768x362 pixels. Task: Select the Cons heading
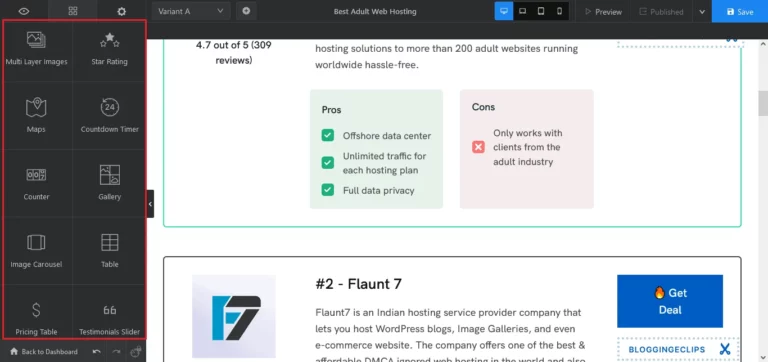pos(483,107)
